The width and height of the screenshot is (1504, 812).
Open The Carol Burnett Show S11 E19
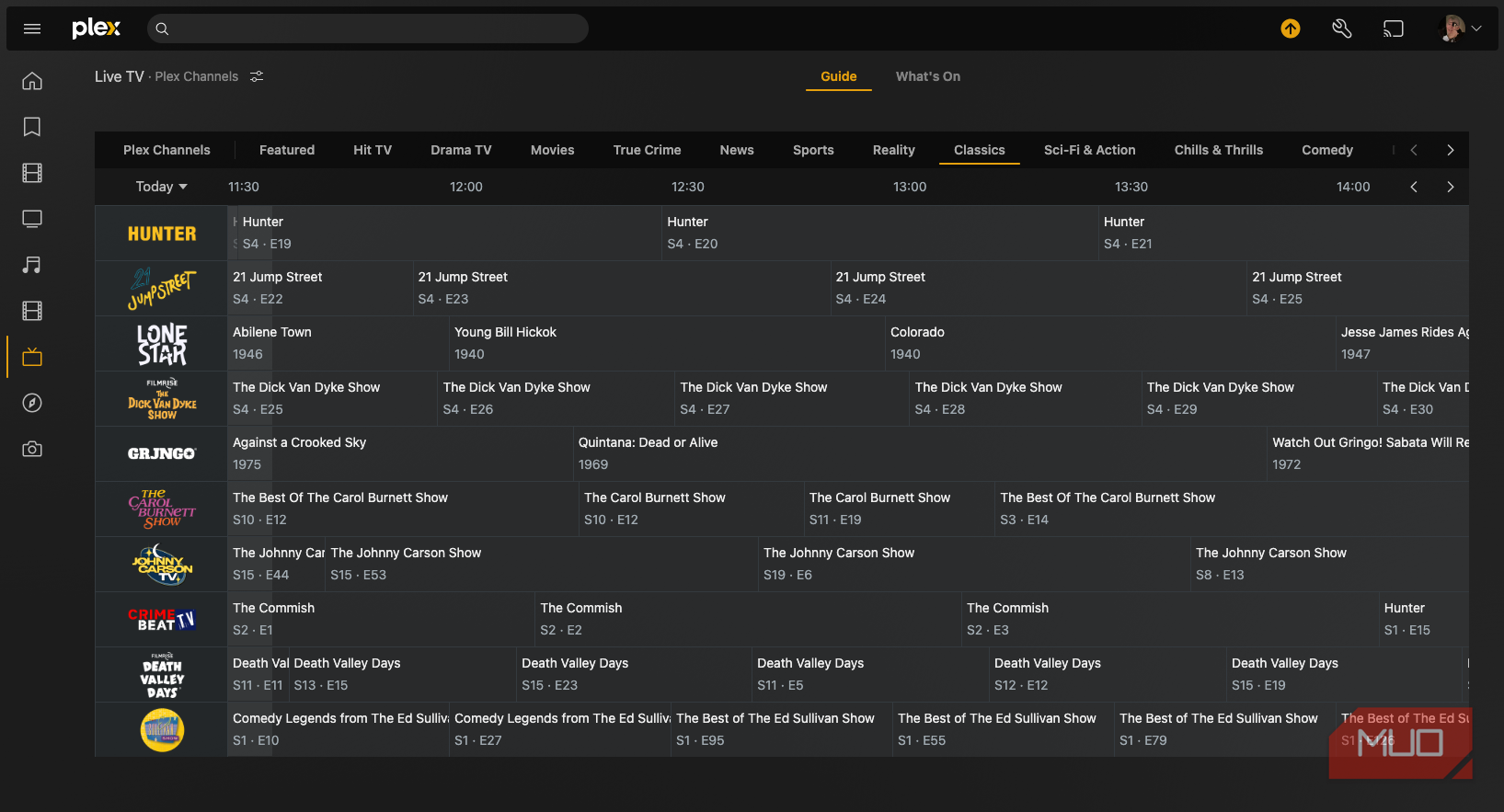[900, 509]
